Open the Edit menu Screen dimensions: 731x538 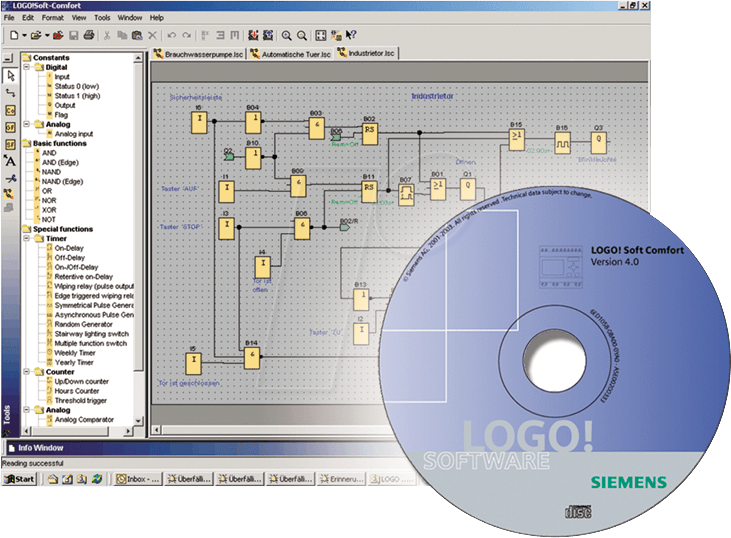(x=28, y=18)
